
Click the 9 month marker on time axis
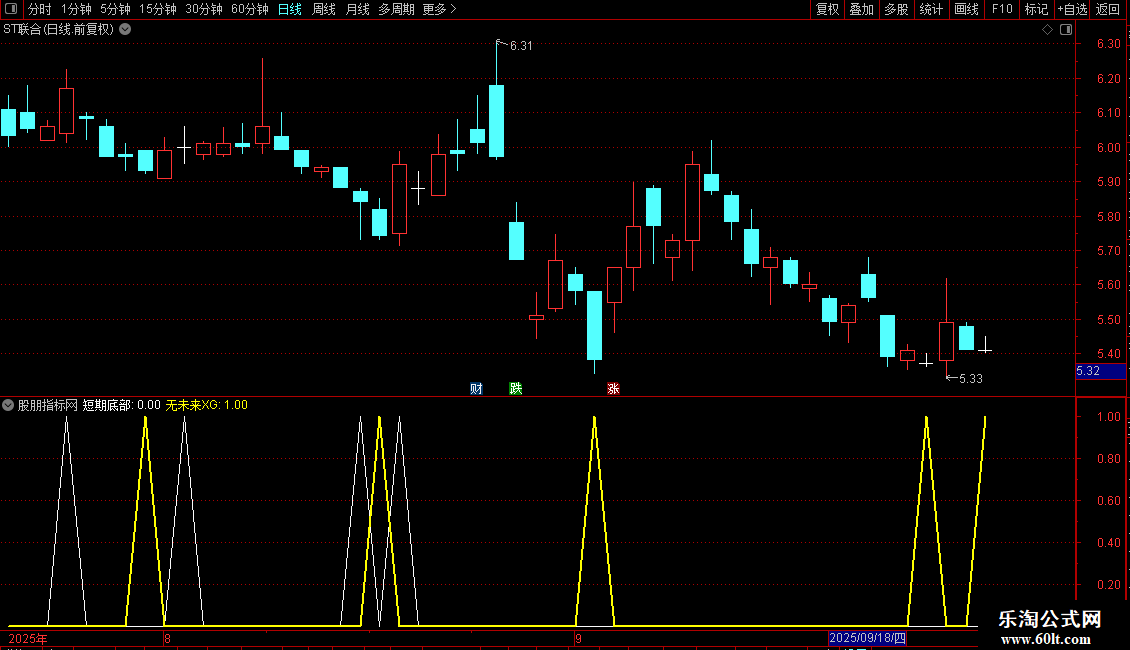pos(578,638)
